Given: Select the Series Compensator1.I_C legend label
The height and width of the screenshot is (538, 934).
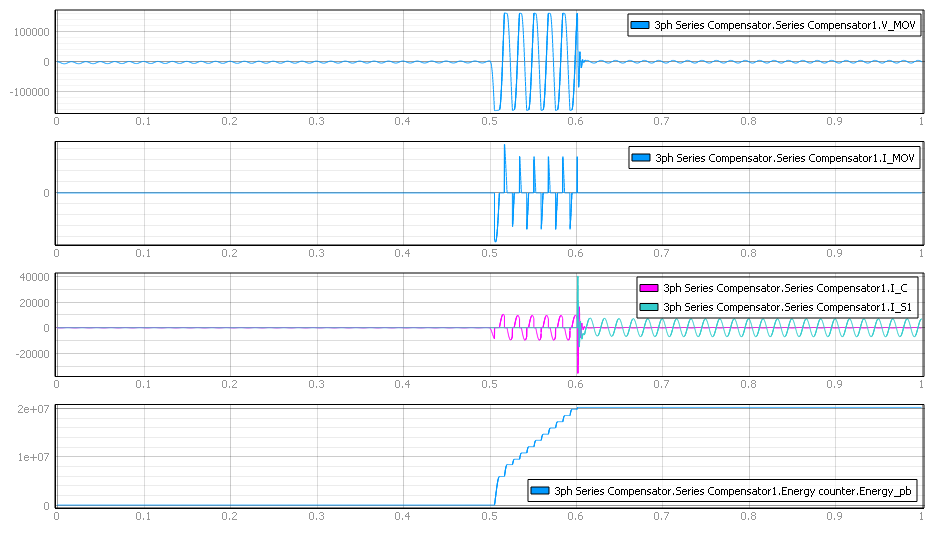Looking at the screenshot, I should (x=787, y=288).
